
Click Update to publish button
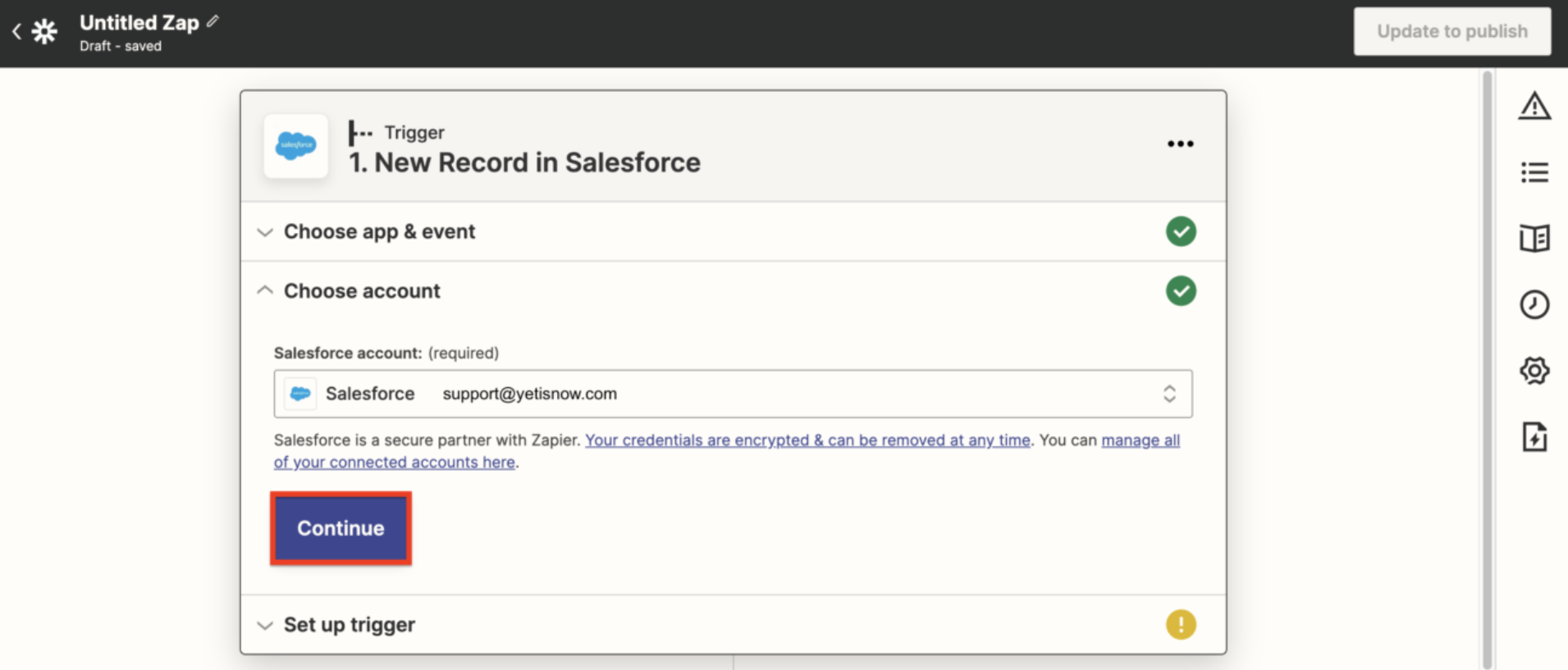pos(1451,31)
